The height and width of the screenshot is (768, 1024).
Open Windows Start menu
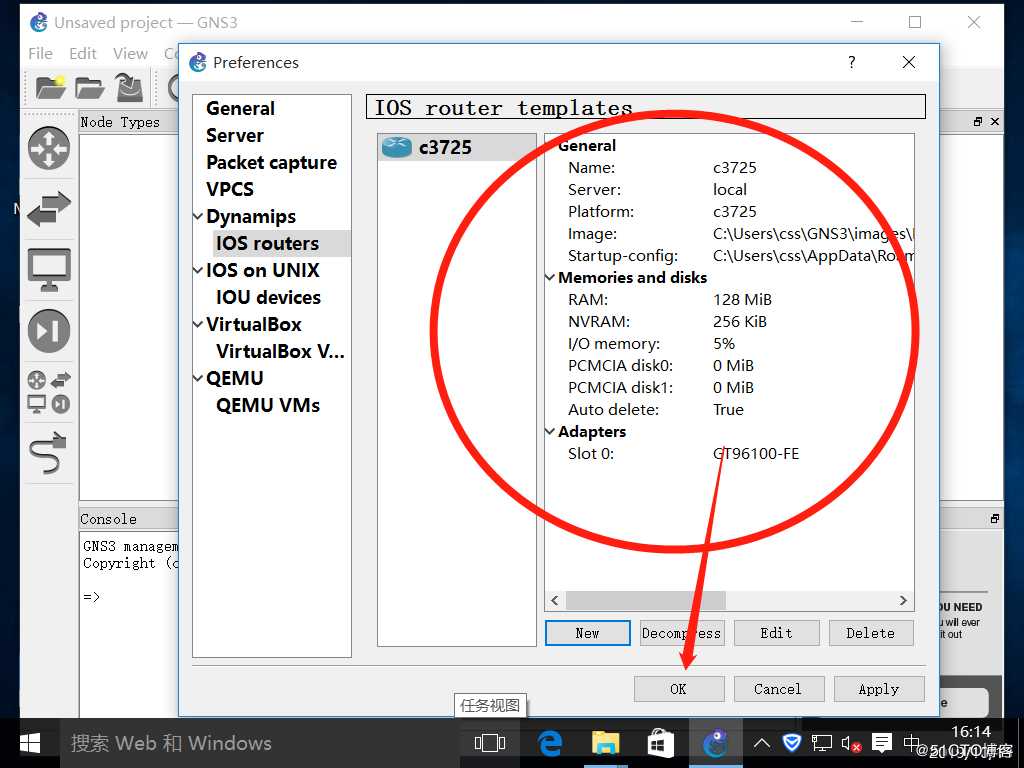(x=29, y=743)
